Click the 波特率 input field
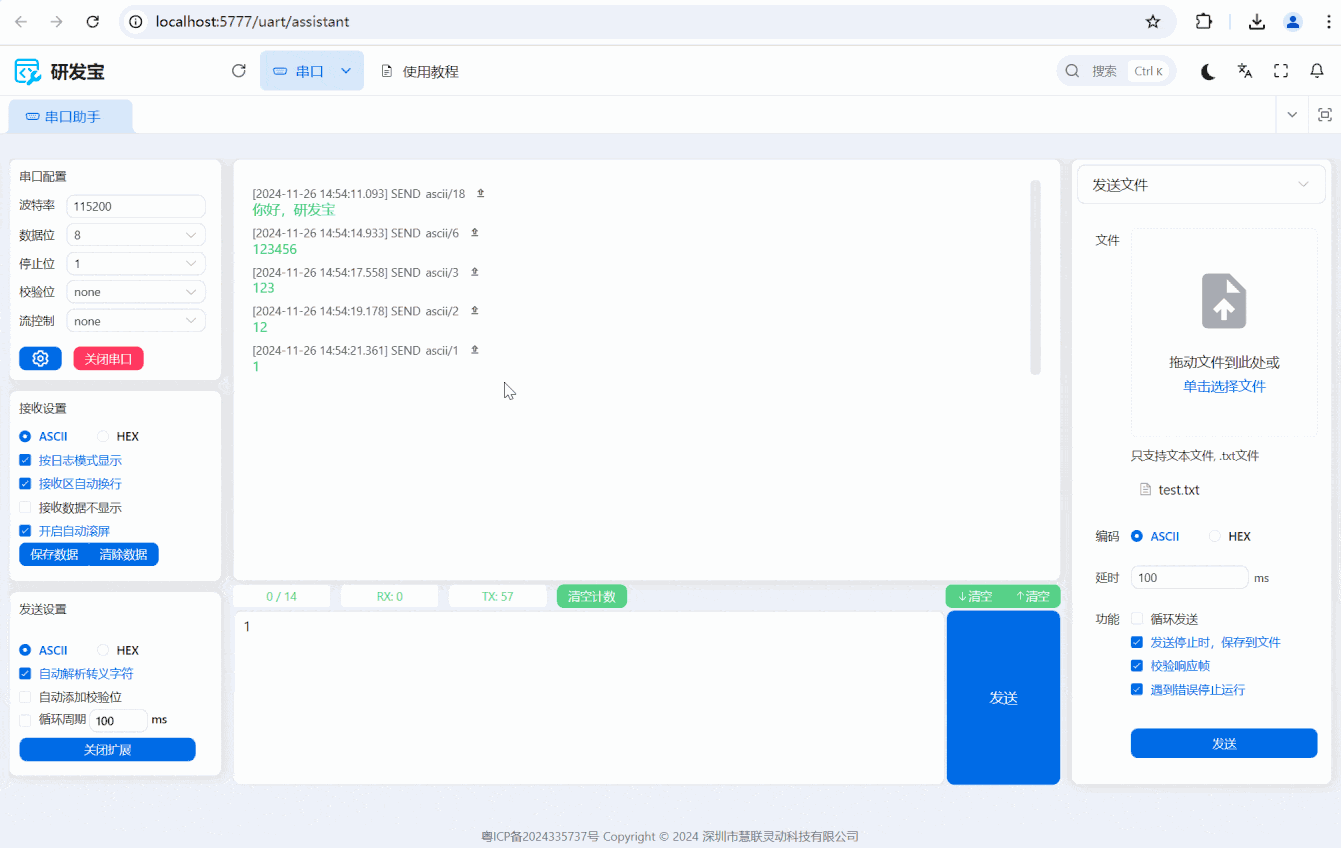Screen dimensions: 1341x848 pyautogui.click(x=136, y=206)
